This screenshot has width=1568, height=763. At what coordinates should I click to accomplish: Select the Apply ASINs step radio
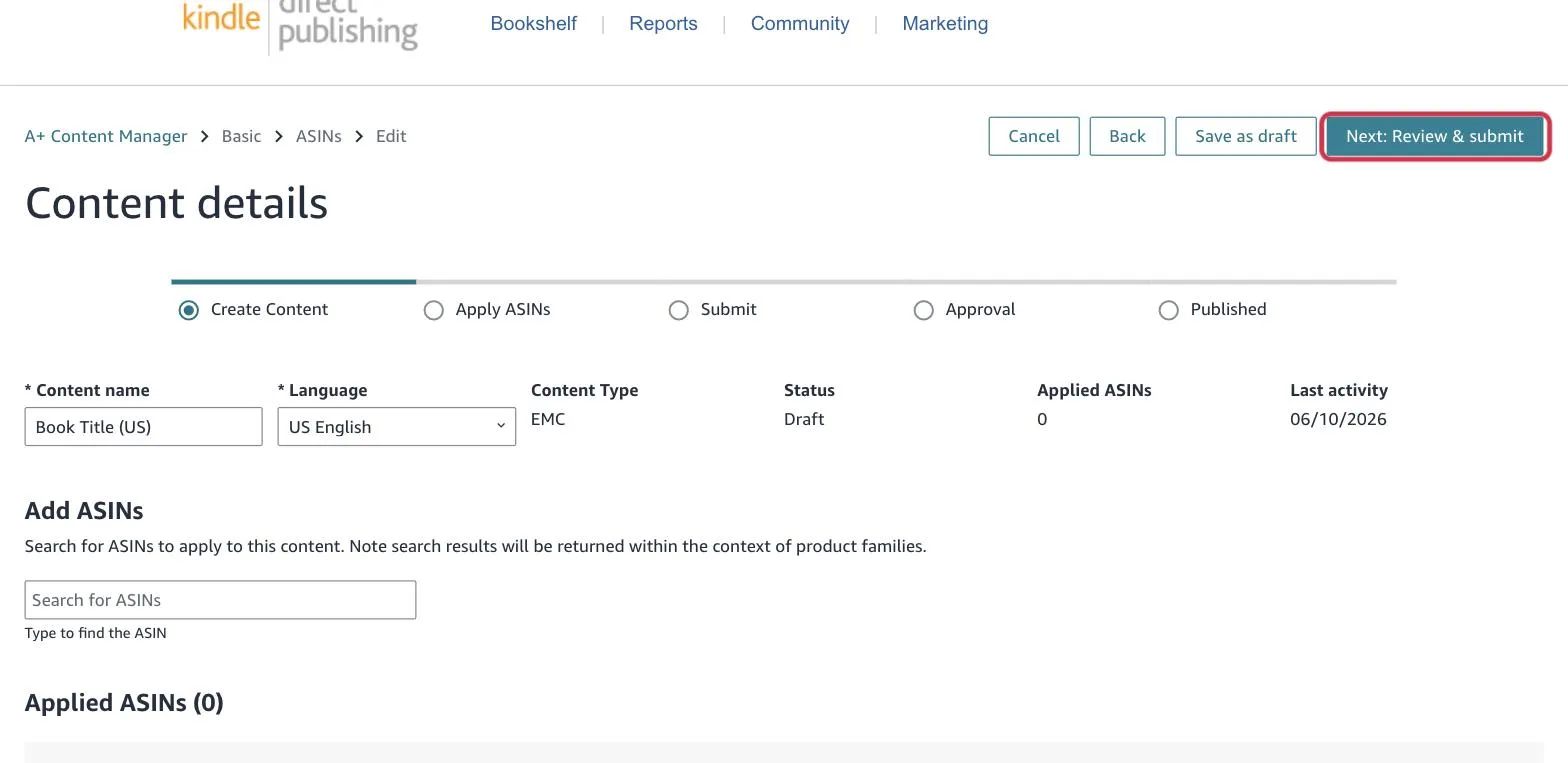coord(434,310)
